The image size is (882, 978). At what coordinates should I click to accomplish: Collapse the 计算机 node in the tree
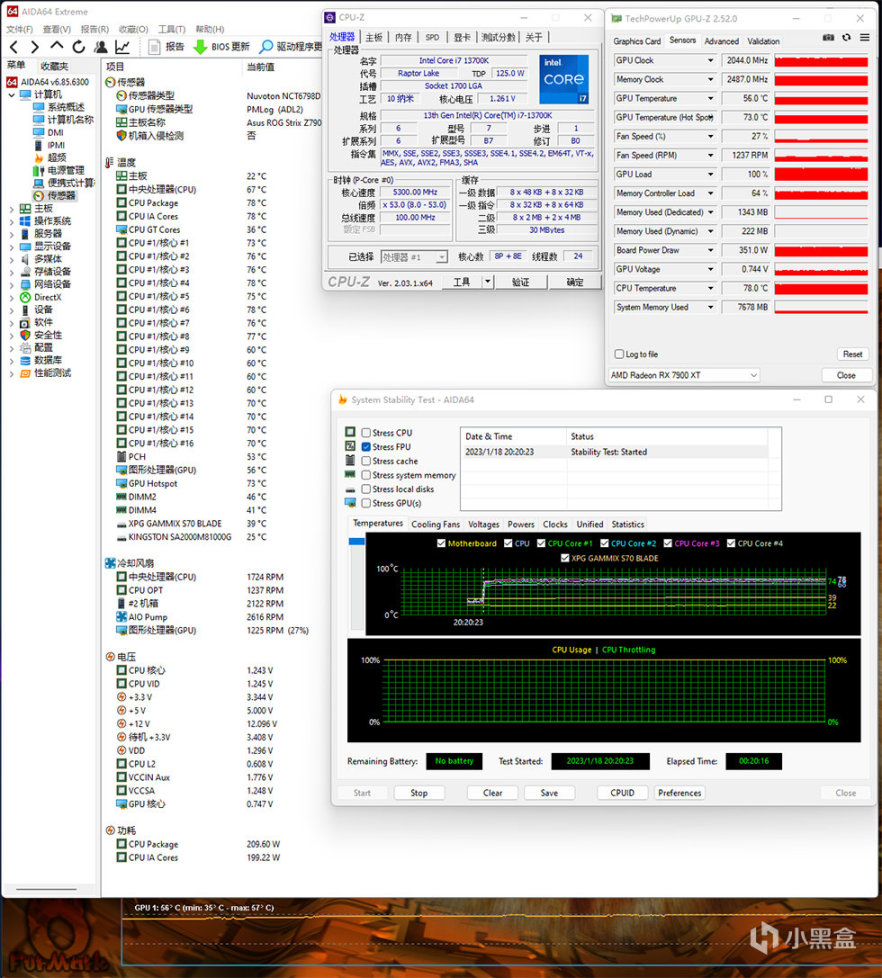pos(11,95)
